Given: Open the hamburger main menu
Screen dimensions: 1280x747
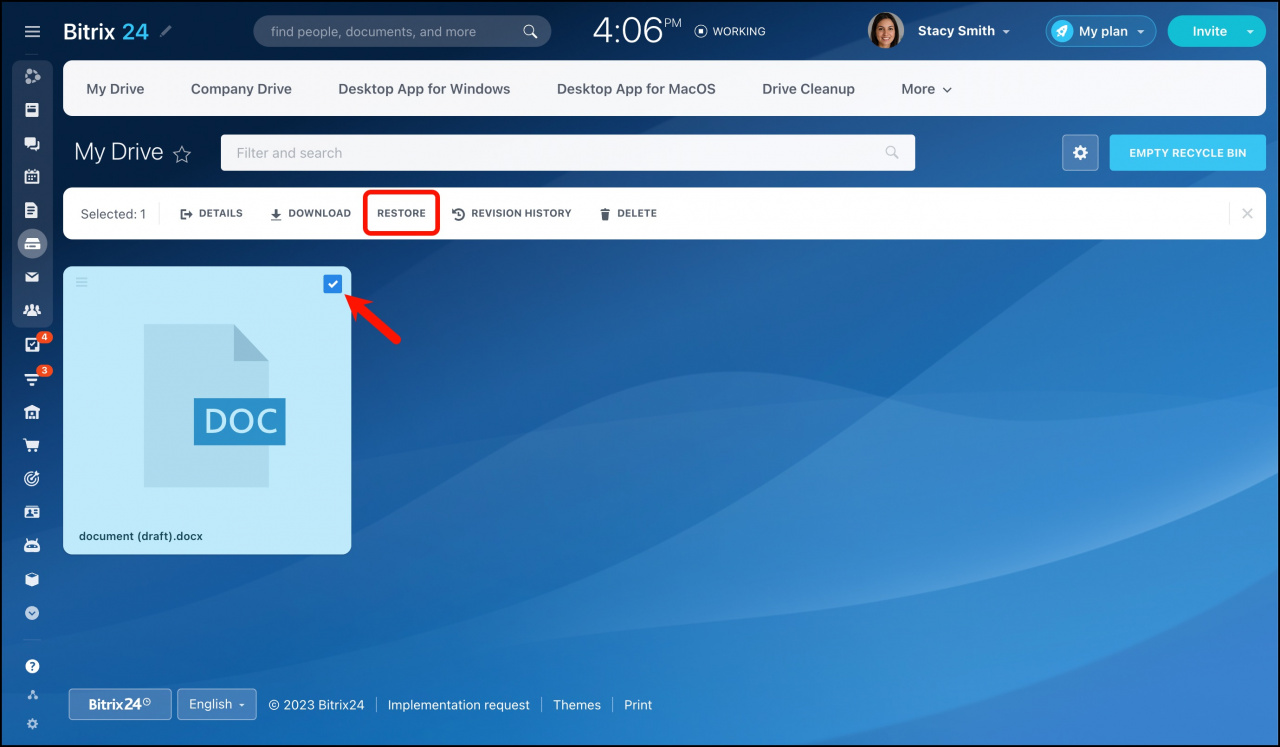Looking at the screenshot, I should click(32, 32).
